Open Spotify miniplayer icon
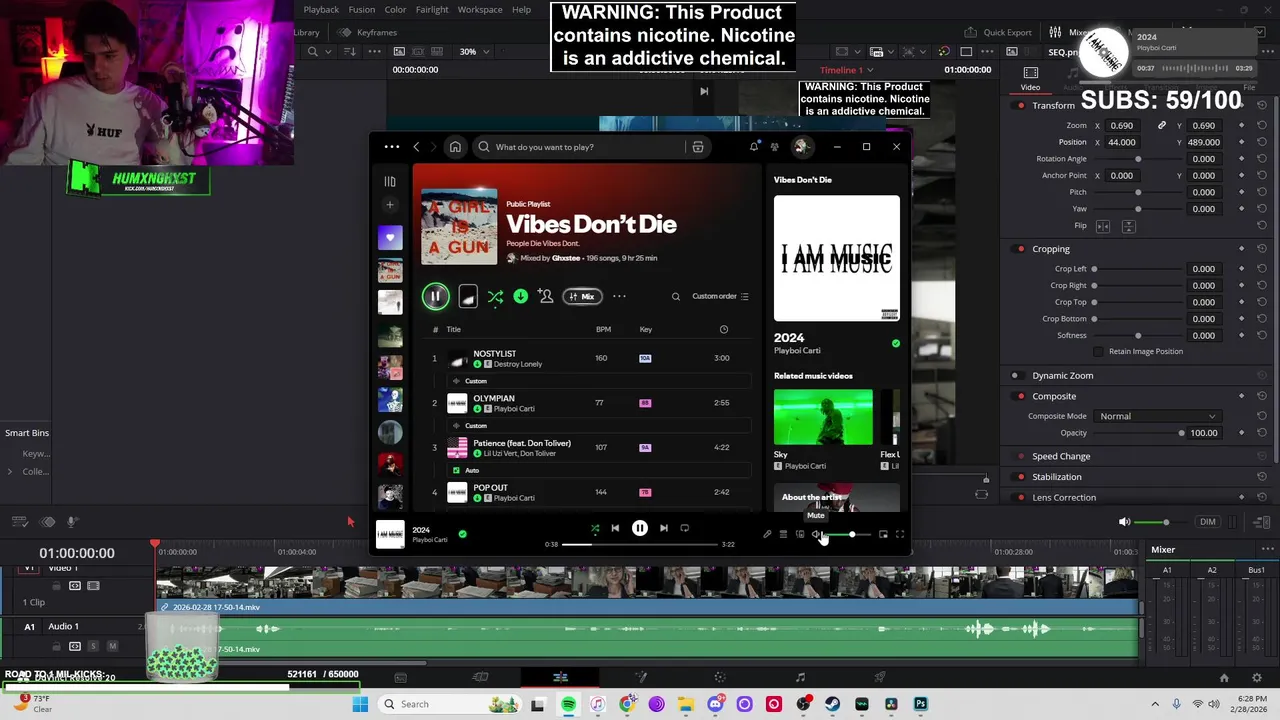The image size is (1280, 720). (x=883, y=535)
